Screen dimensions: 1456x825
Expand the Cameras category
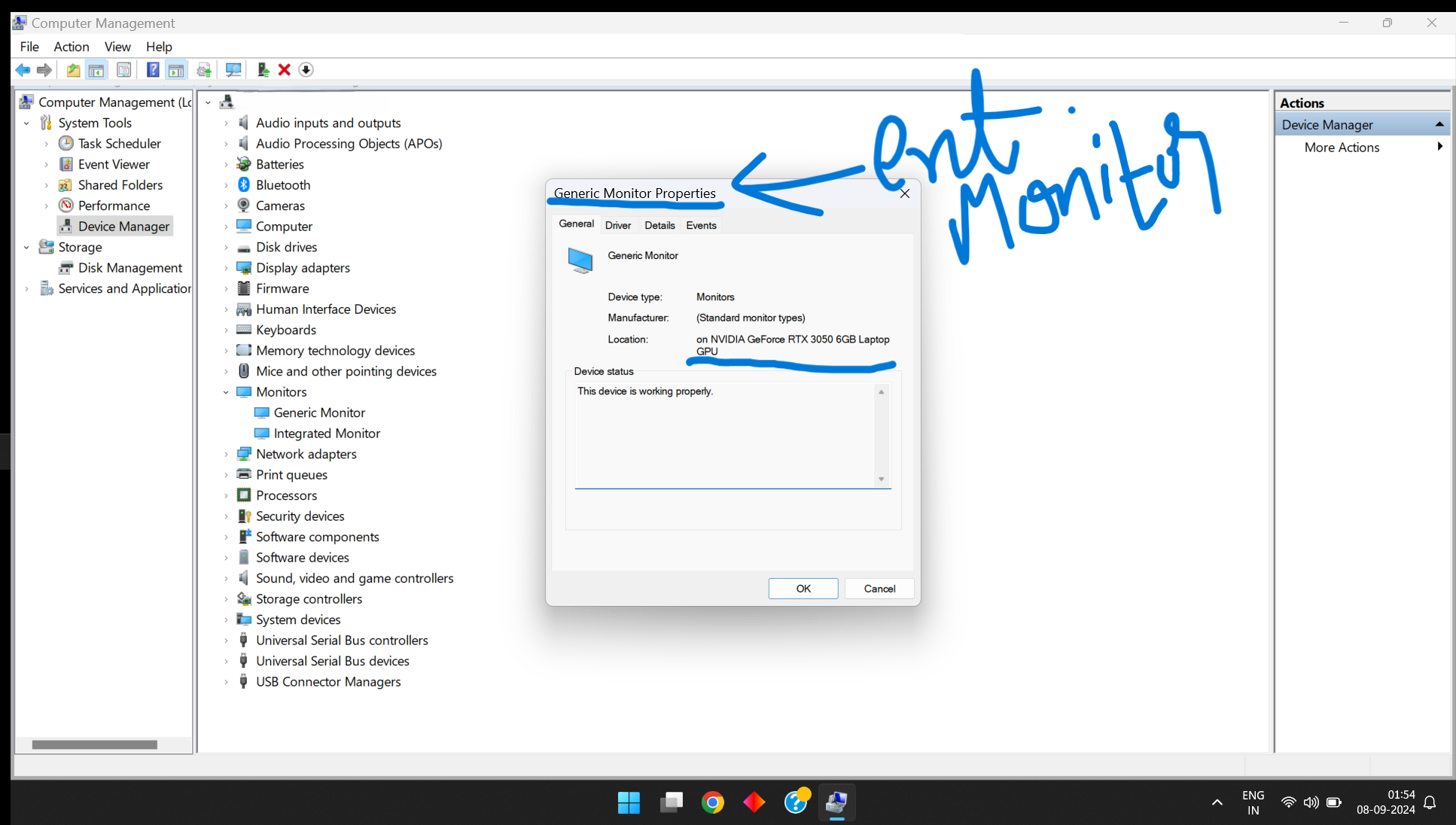226,206
